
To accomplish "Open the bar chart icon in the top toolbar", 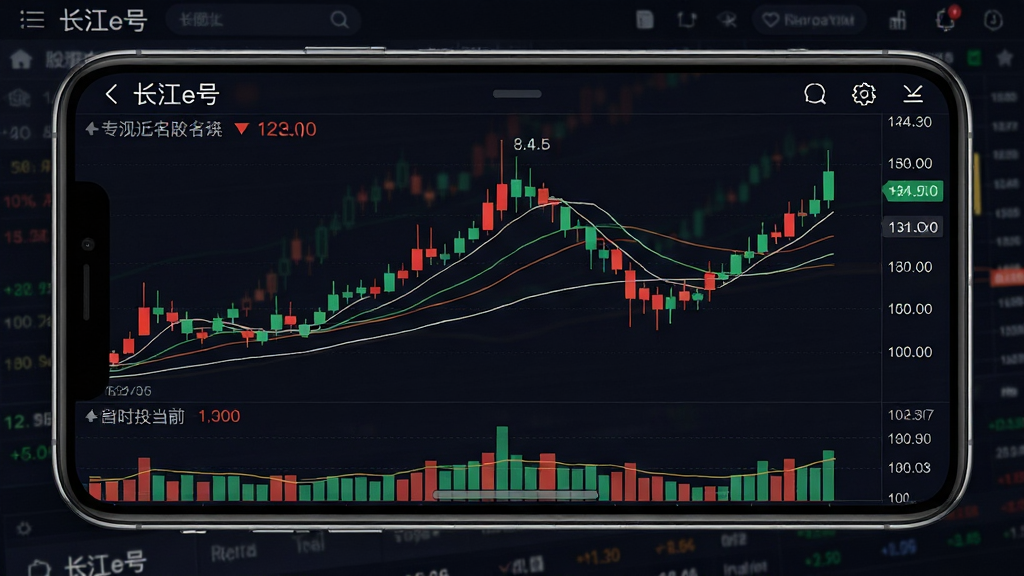I will pyautogui.click(x=898, y=20).
